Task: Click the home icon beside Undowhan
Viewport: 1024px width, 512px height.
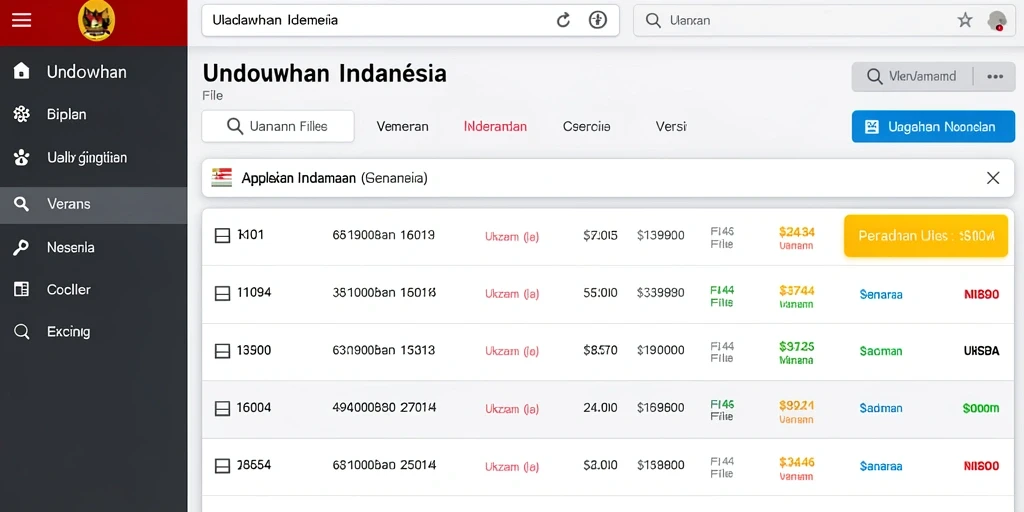Action: (22, 71)
